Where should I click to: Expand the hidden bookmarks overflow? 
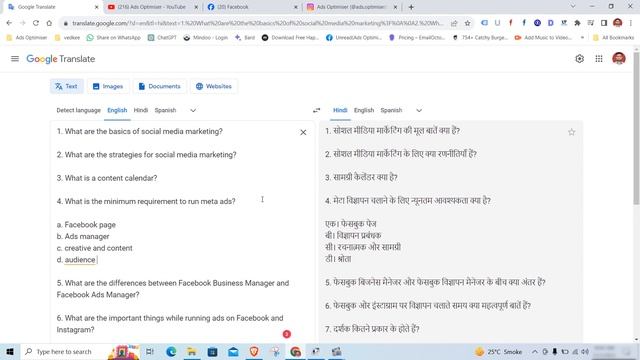(x=582, y=38)
